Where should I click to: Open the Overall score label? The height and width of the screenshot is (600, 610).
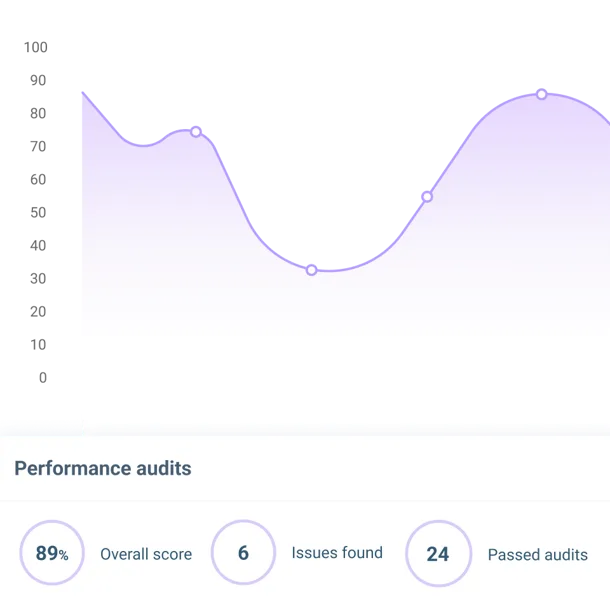pyautogui.click(x=146, y=554)
